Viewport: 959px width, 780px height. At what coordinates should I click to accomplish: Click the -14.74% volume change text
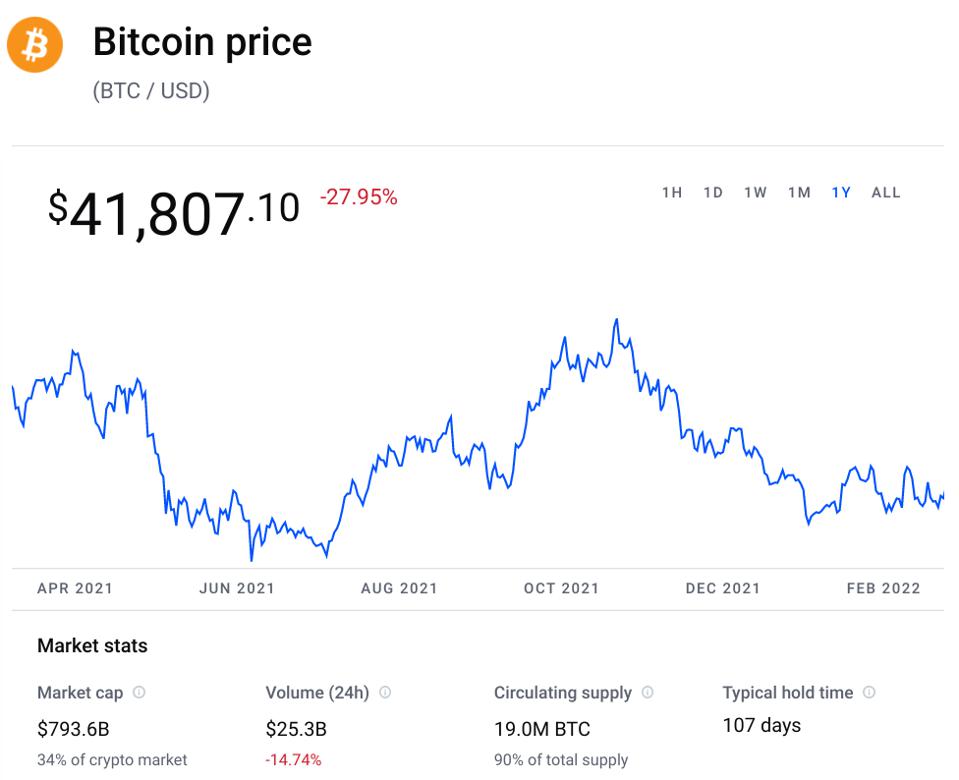pyautogui.click(x=295, y=760)
